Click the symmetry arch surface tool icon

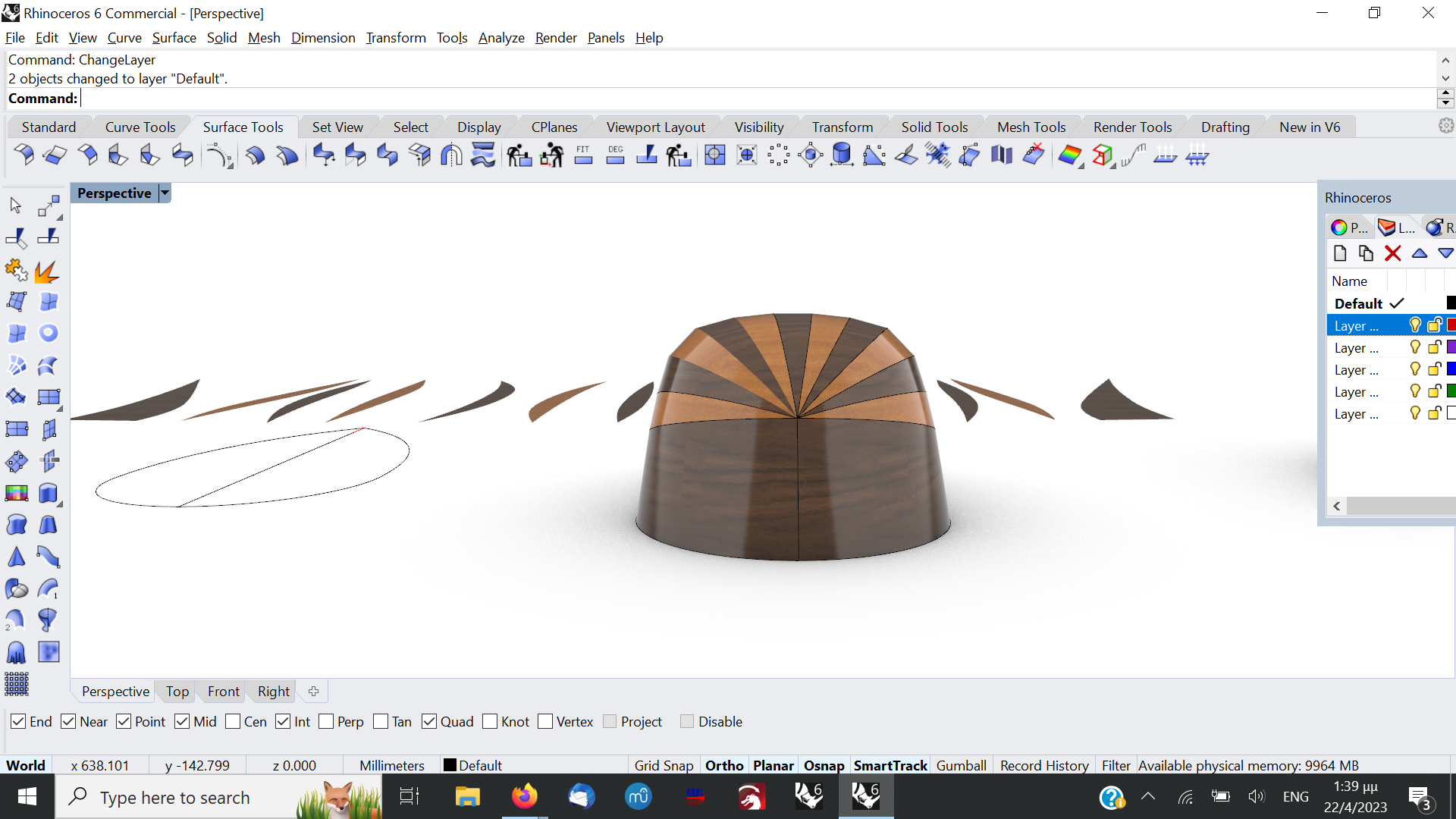coord(451,155)
